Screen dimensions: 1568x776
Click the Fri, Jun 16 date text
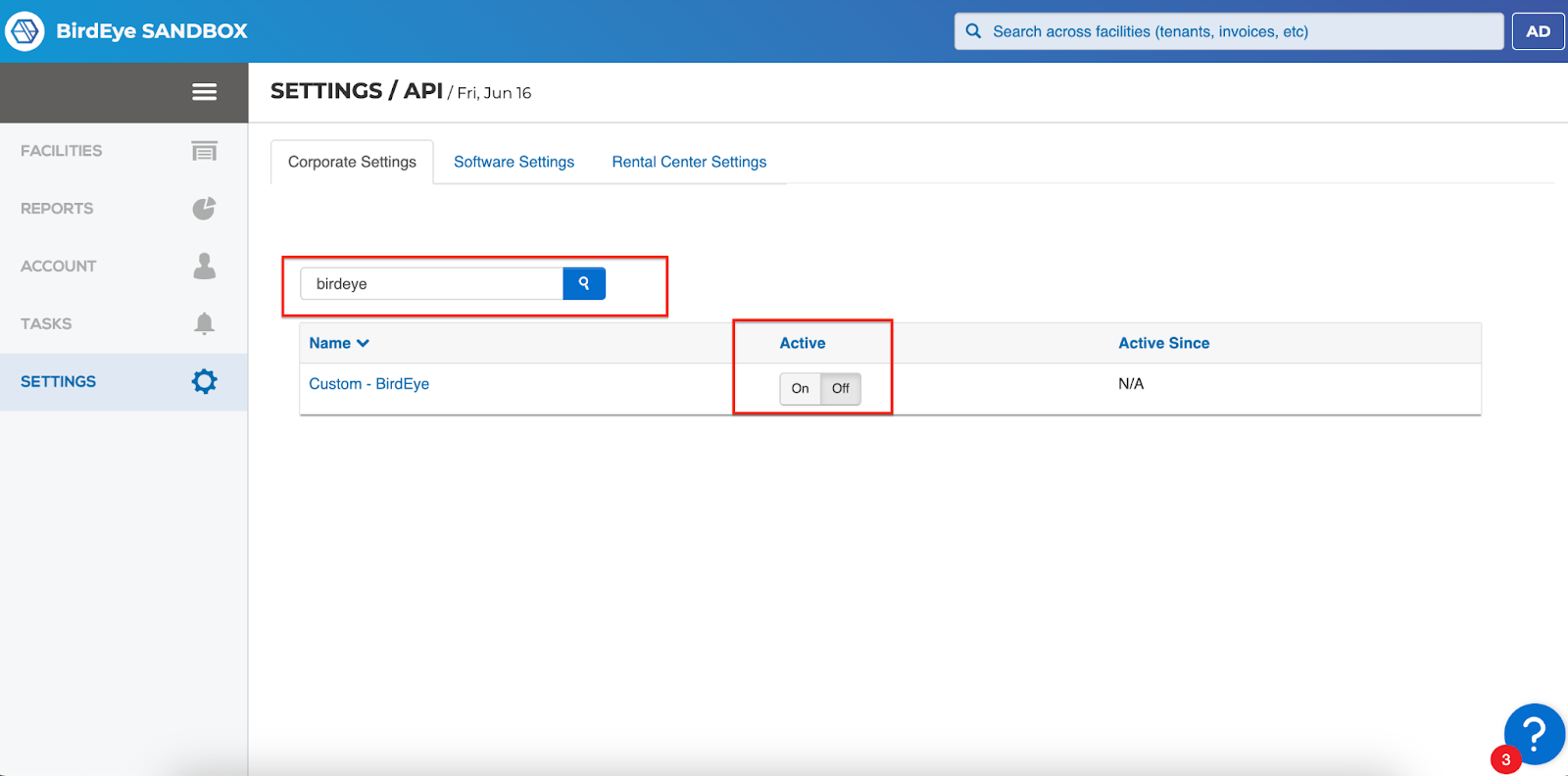click(494, 93)
